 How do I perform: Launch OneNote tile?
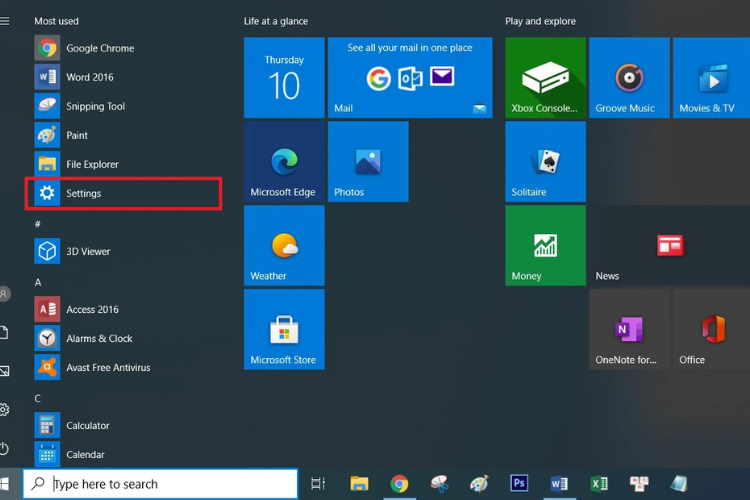click(x=629, y=329)
